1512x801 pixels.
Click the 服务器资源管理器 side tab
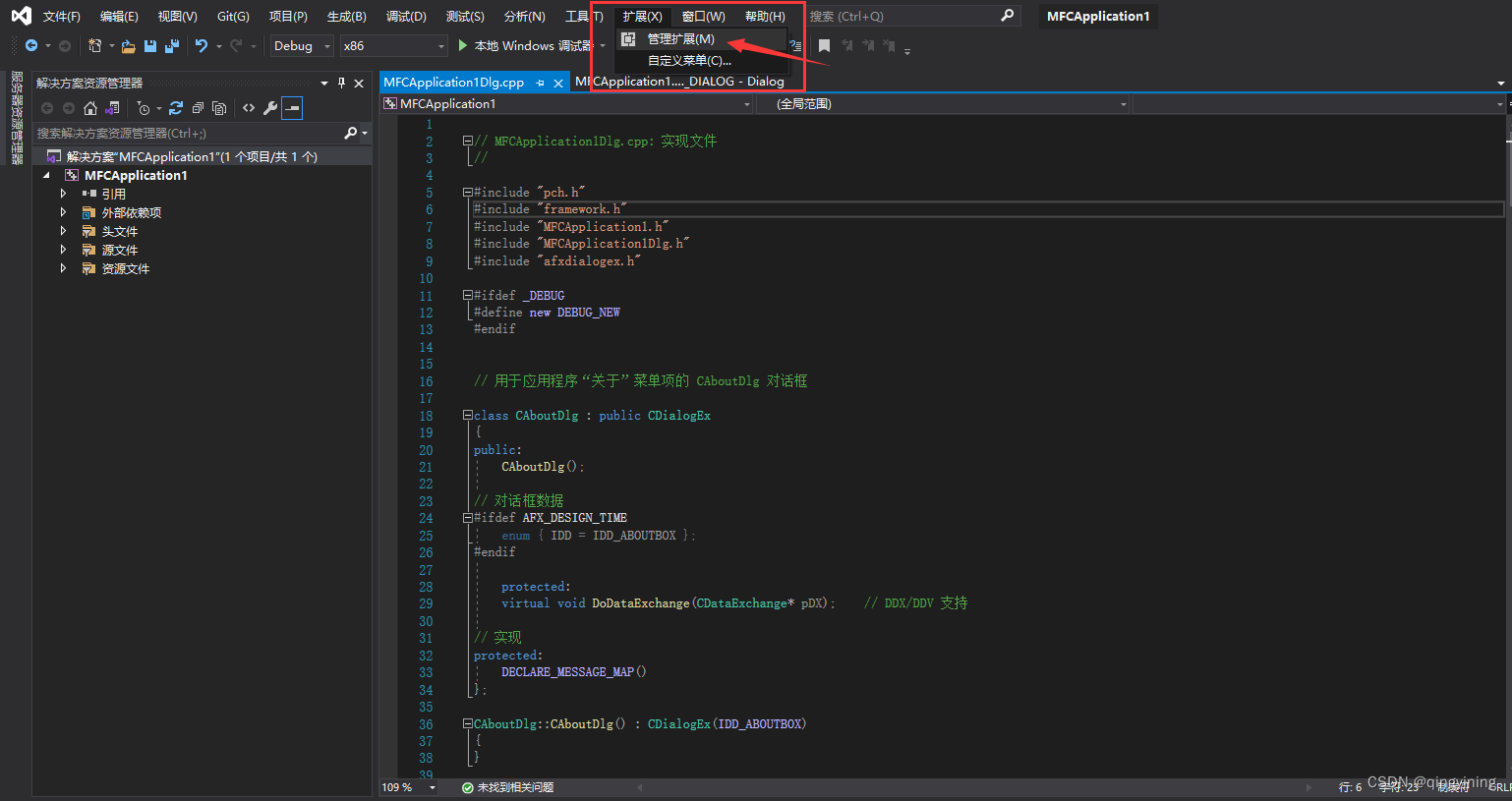pyautogui.click(x=17, y=117)
